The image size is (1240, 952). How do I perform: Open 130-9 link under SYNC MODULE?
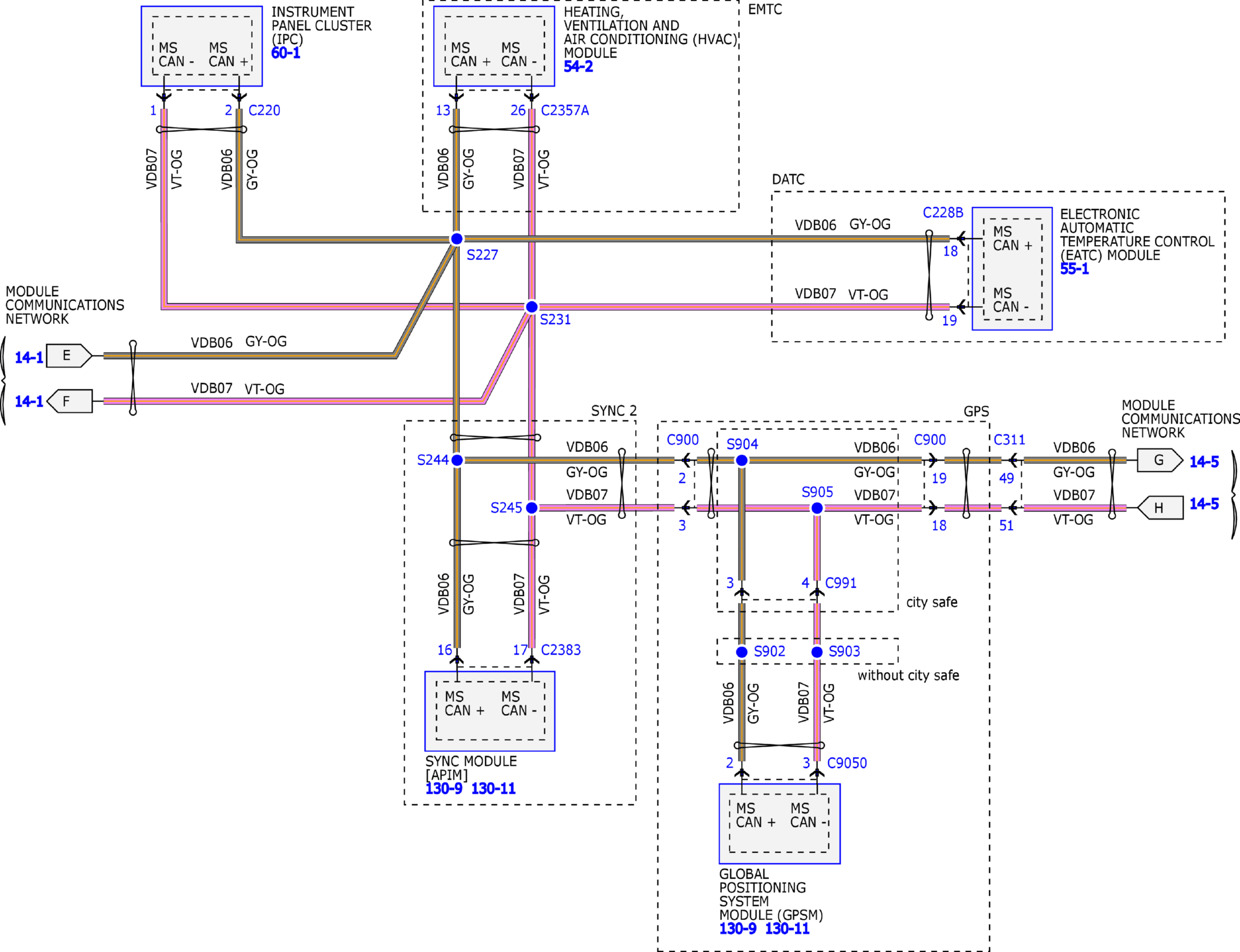(444, 788)
